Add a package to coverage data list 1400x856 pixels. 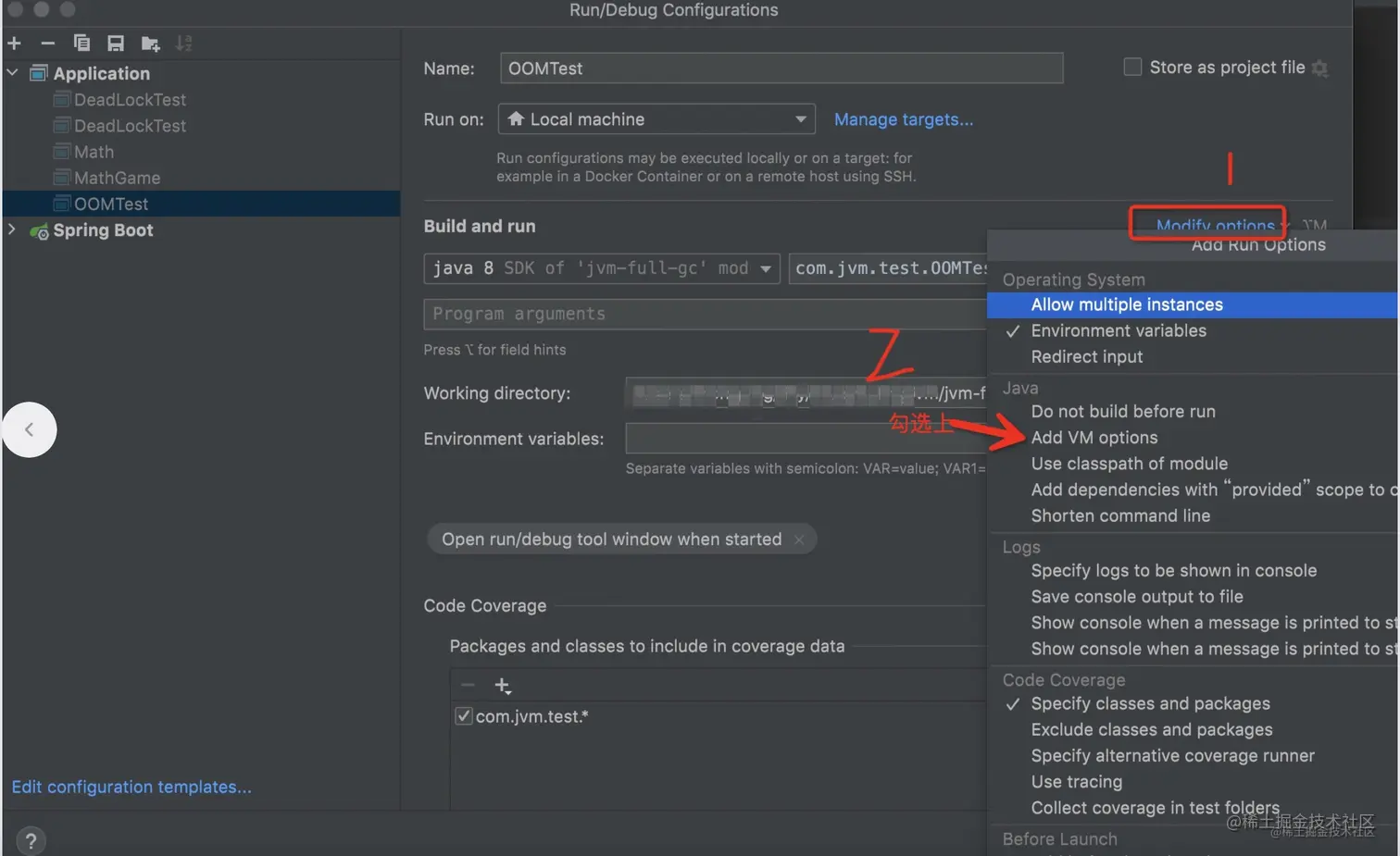click(x=502, y=686)
